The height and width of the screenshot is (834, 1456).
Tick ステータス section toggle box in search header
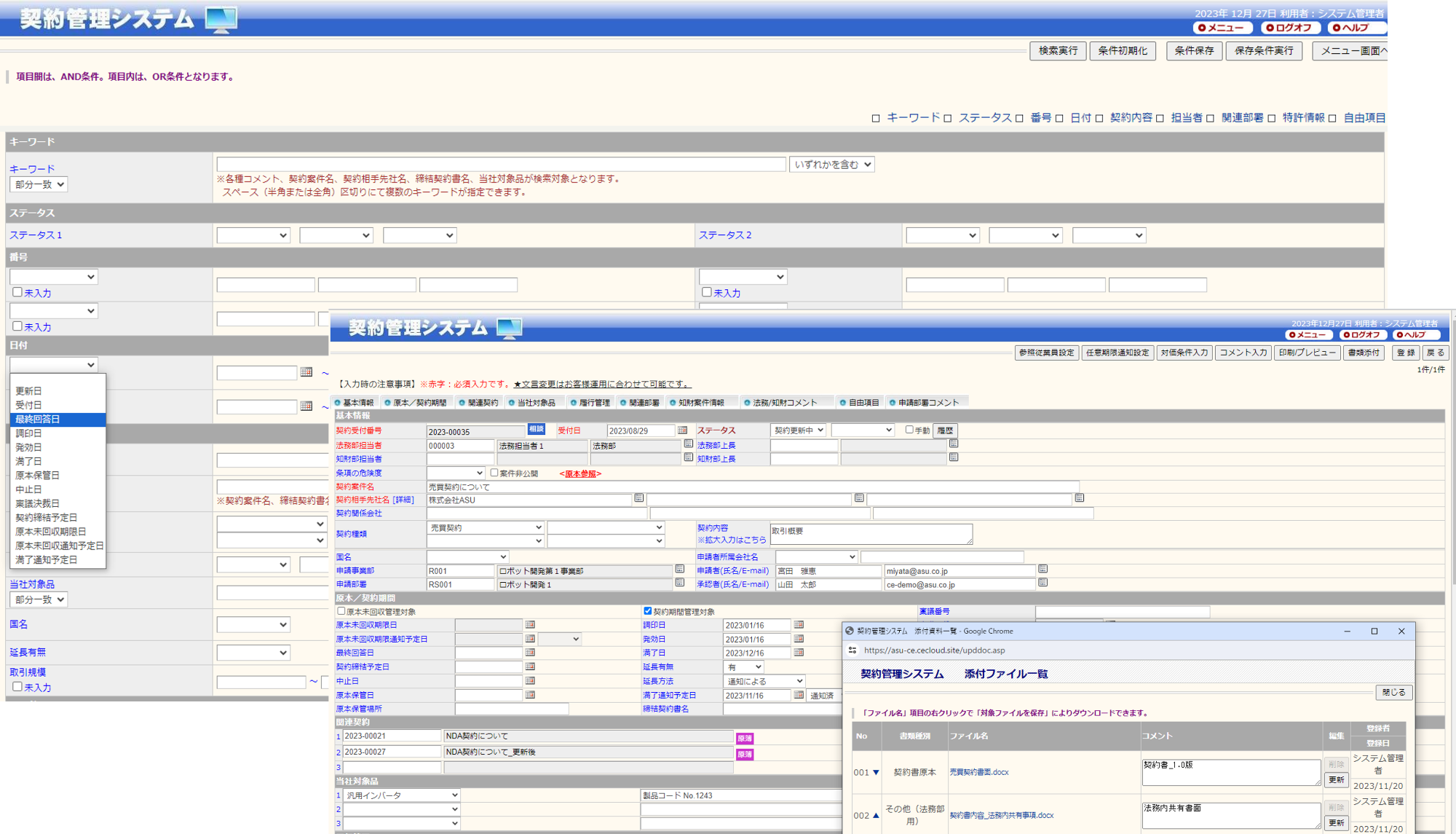tap(948, 118)
